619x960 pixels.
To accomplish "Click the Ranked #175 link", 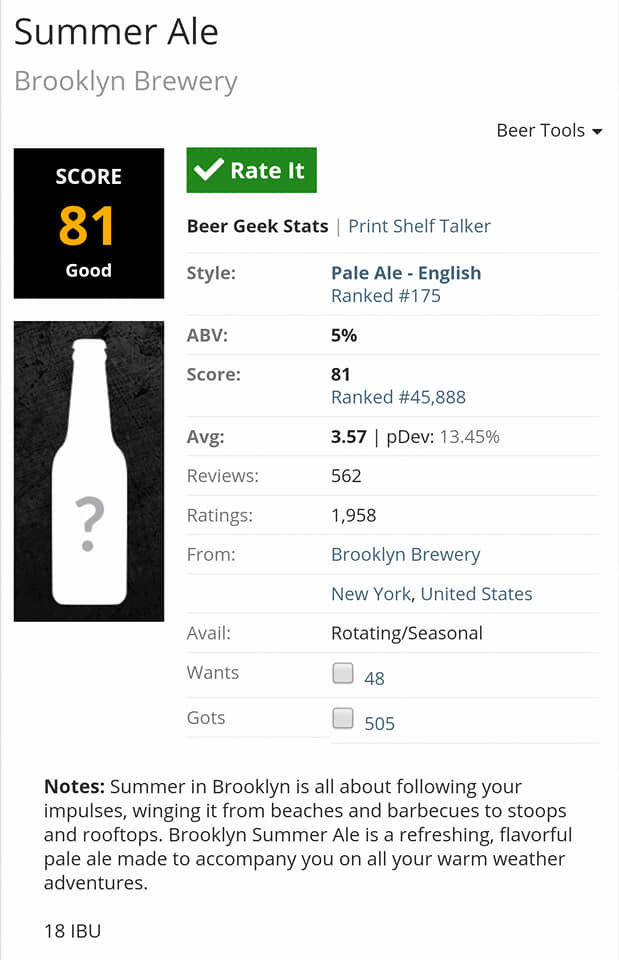I will coord(385,296).
